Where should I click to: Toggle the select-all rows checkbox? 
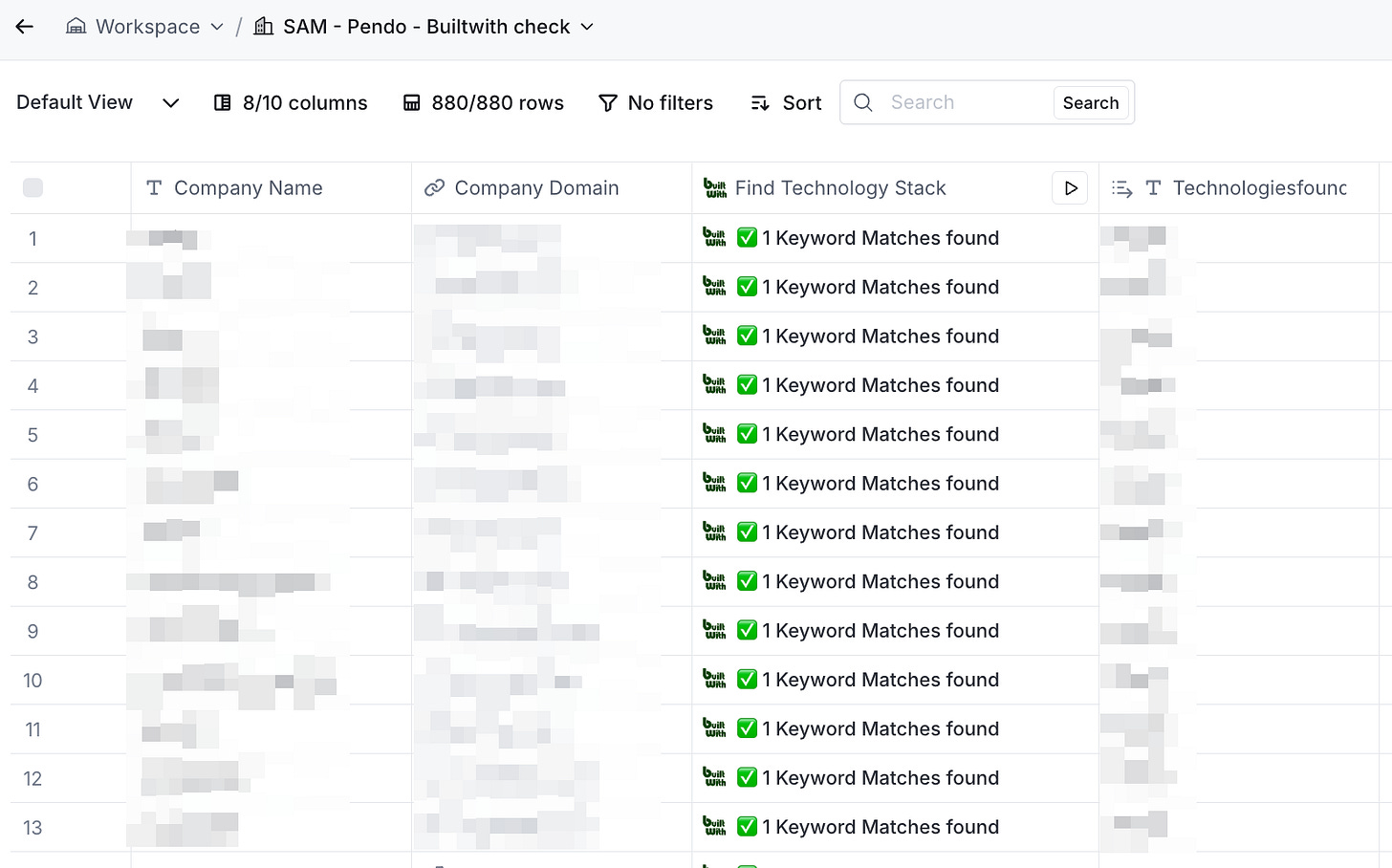point(33,187)
